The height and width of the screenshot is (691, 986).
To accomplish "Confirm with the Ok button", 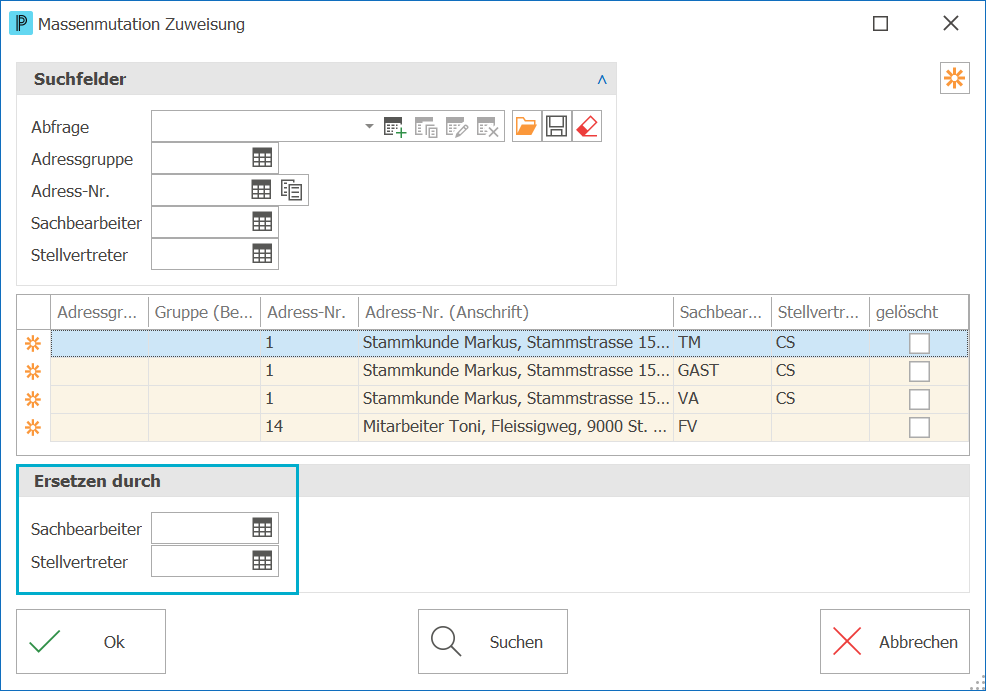I will (x=91, y=641).
